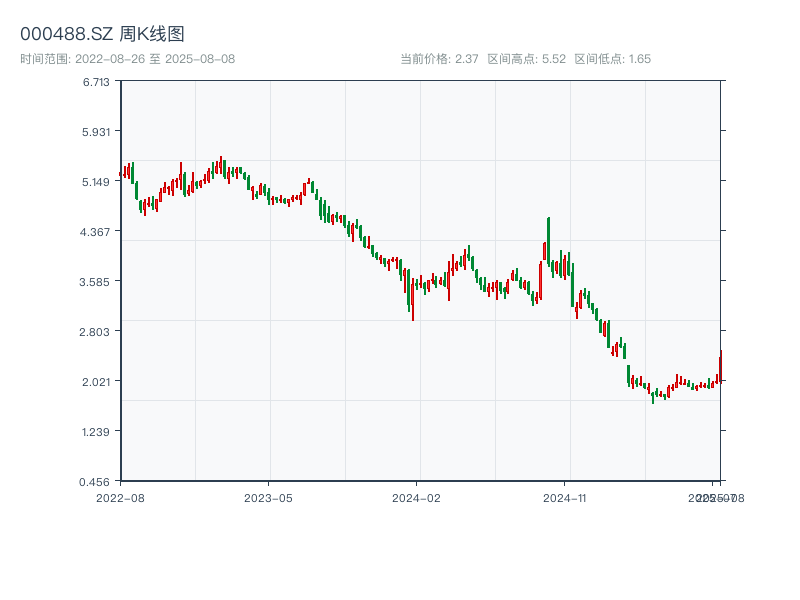Click the 2022-08 date axis label

point(120,497)
